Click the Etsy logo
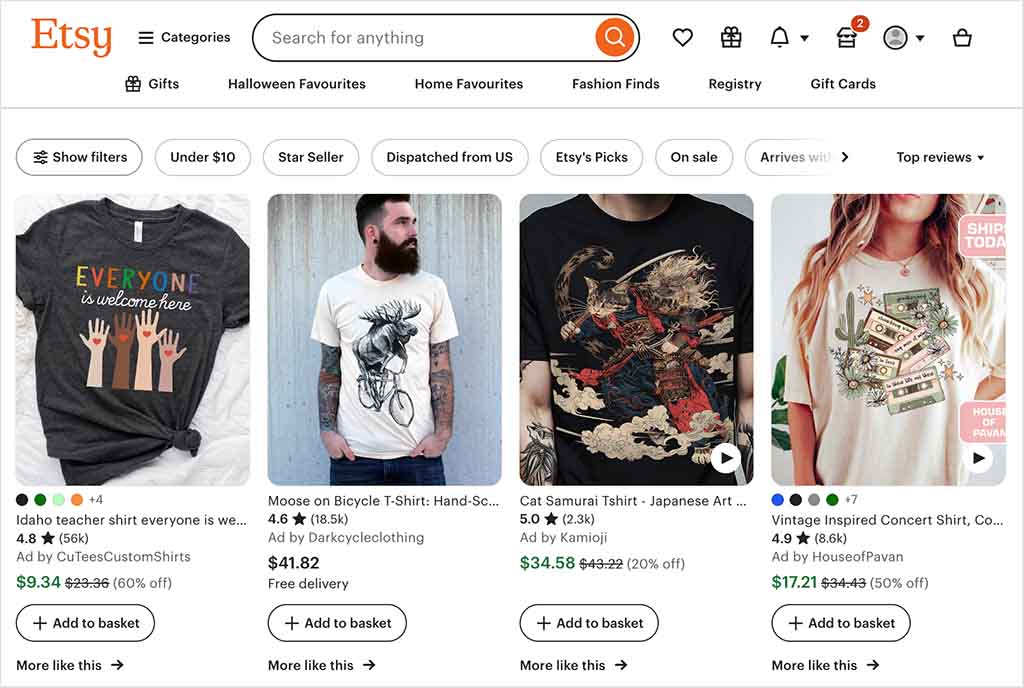 coord(71,37)
